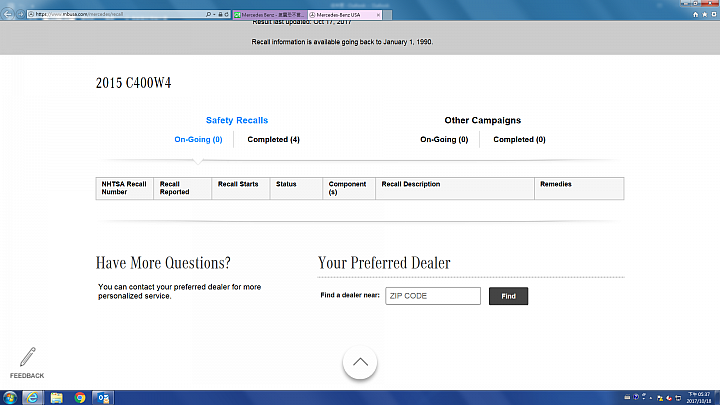Click the 2015 C400W4 vehicle heading
720x405 pixels.
point(133,83)
